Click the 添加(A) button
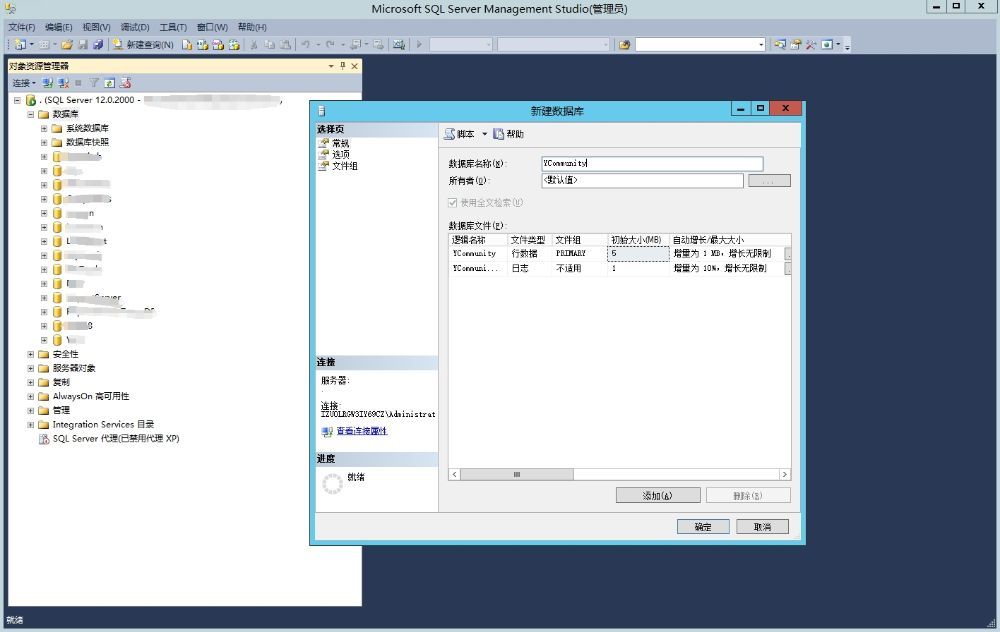This screenshot has width=1000, height=632. pos(658,496)
